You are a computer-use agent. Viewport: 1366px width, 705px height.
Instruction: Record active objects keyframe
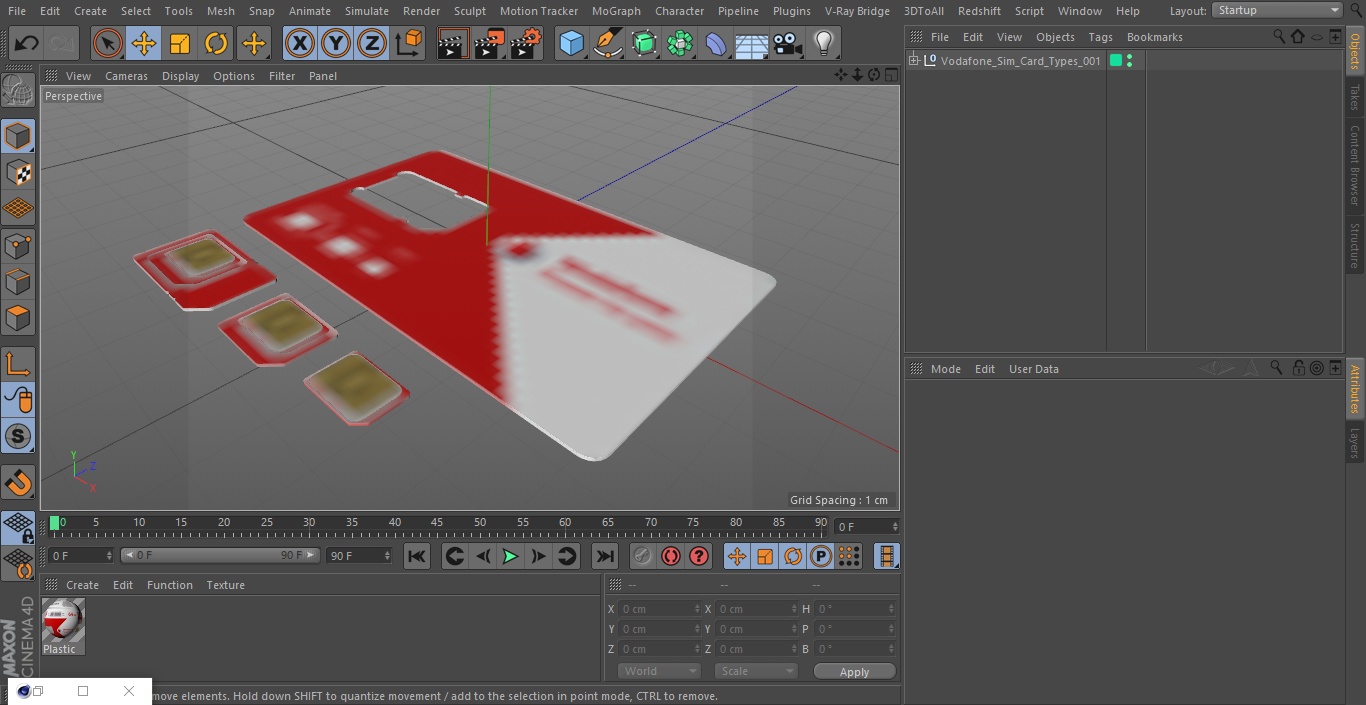pos(643,556)
